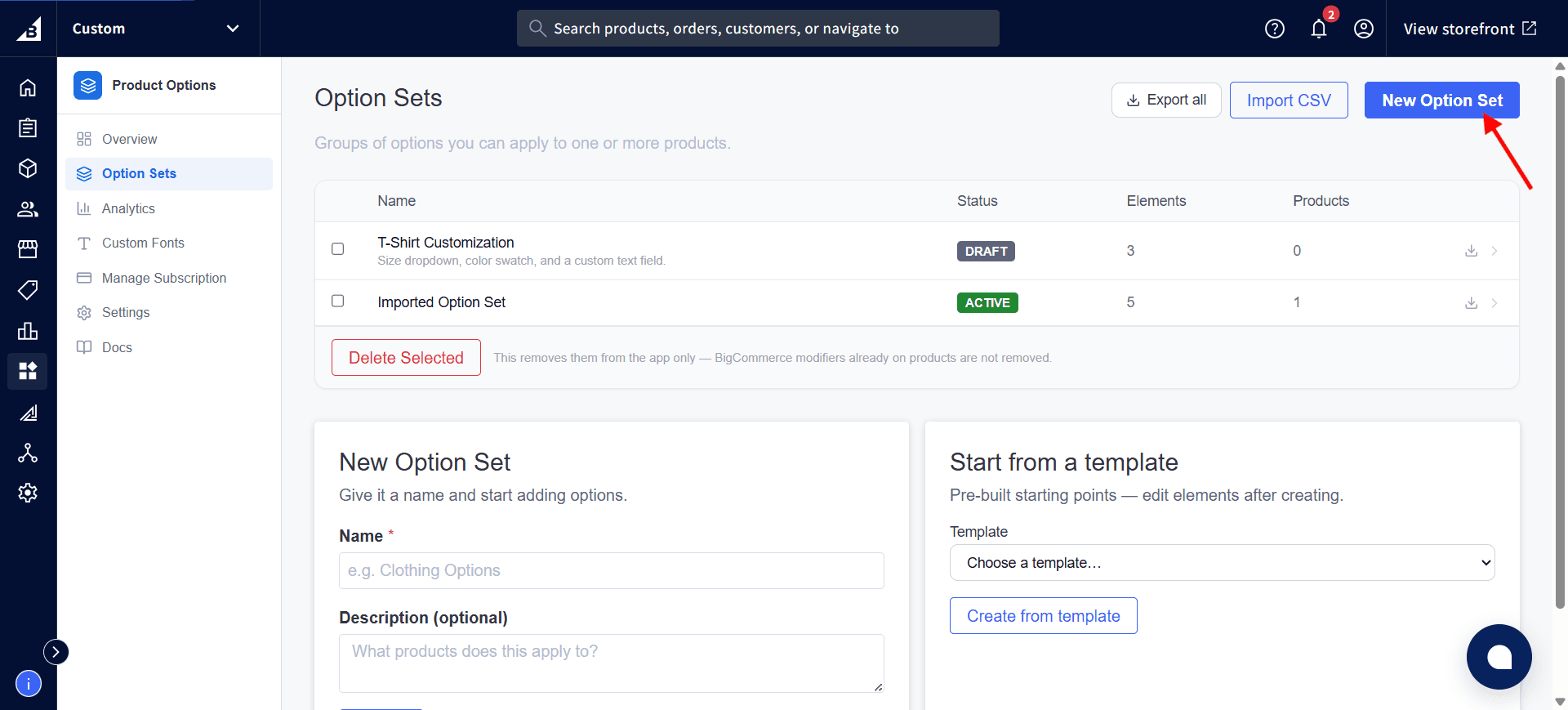
Task: Open the Choose a template dropdown
Action: [x=1223, y=563]
